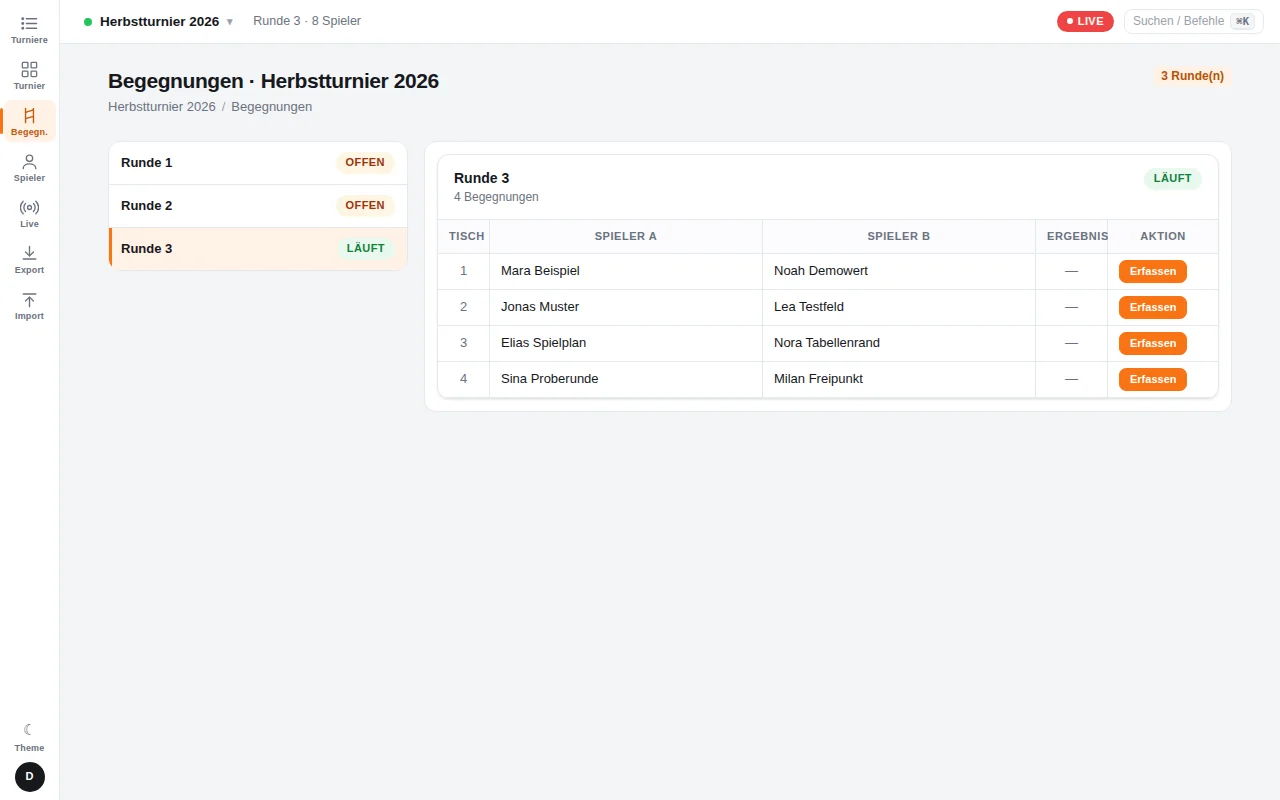
Task: Select the running Runde 3 entry
Action: click(x=258, y=249)
